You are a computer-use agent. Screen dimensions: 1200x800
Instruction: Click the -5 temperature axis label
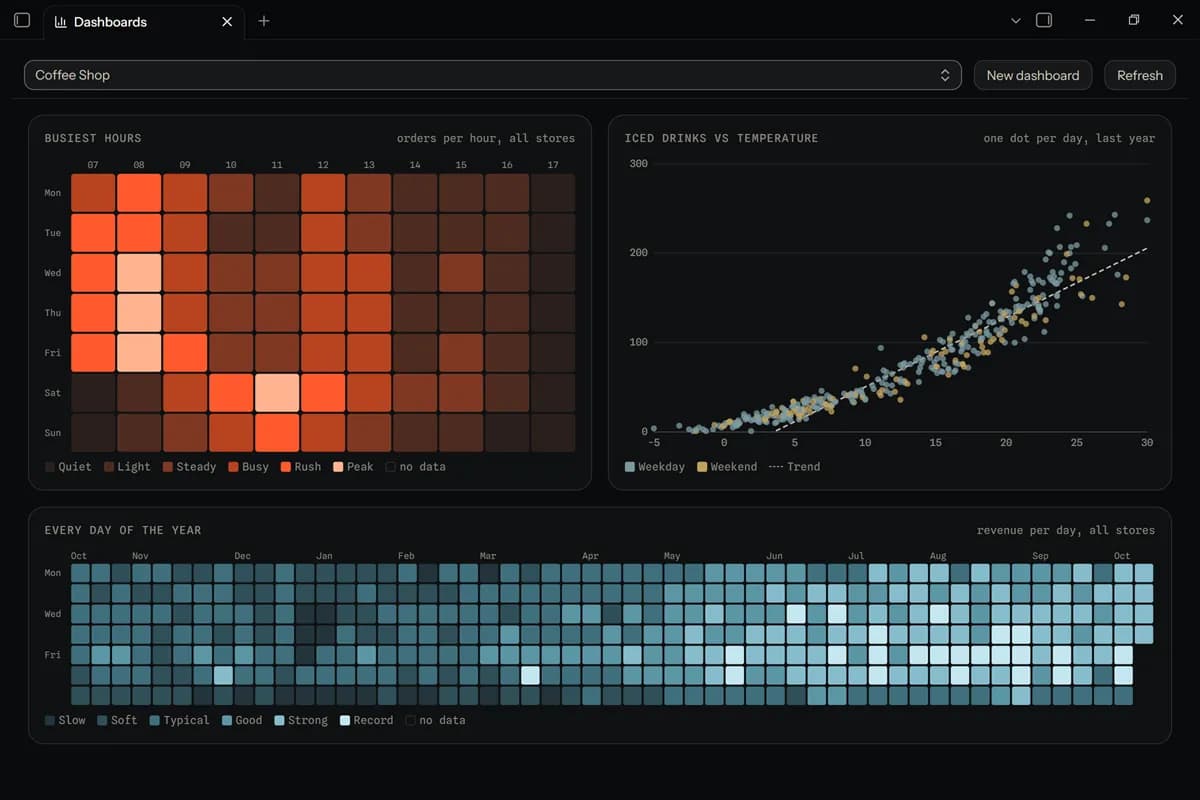pyautogui.click(x=654, y=442)
